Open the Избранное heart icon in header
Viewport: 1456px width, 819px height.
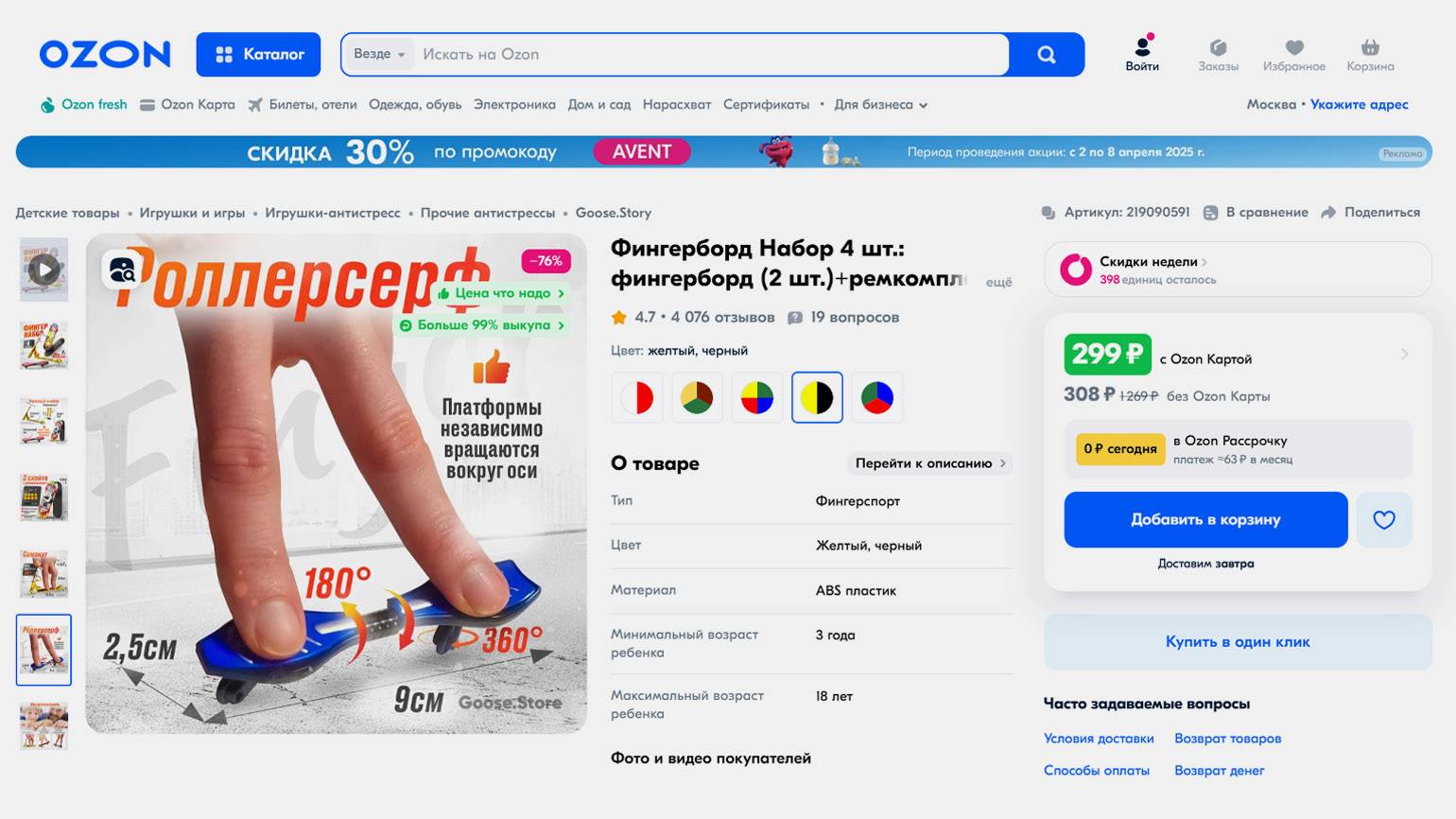[1294, 47]
